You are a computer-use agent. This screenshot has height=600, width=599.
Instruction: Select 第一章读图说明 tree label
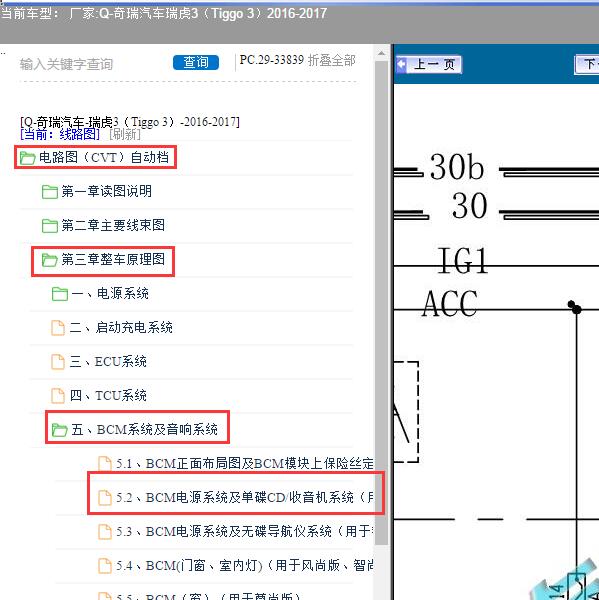[x=107, y=191]
